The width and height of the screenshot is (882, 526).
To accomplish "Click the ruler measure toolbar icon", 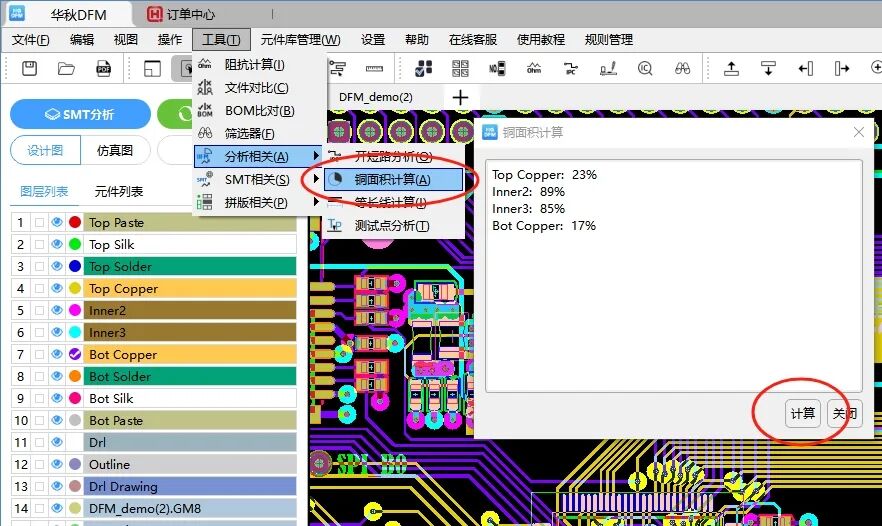I will 375,68.
